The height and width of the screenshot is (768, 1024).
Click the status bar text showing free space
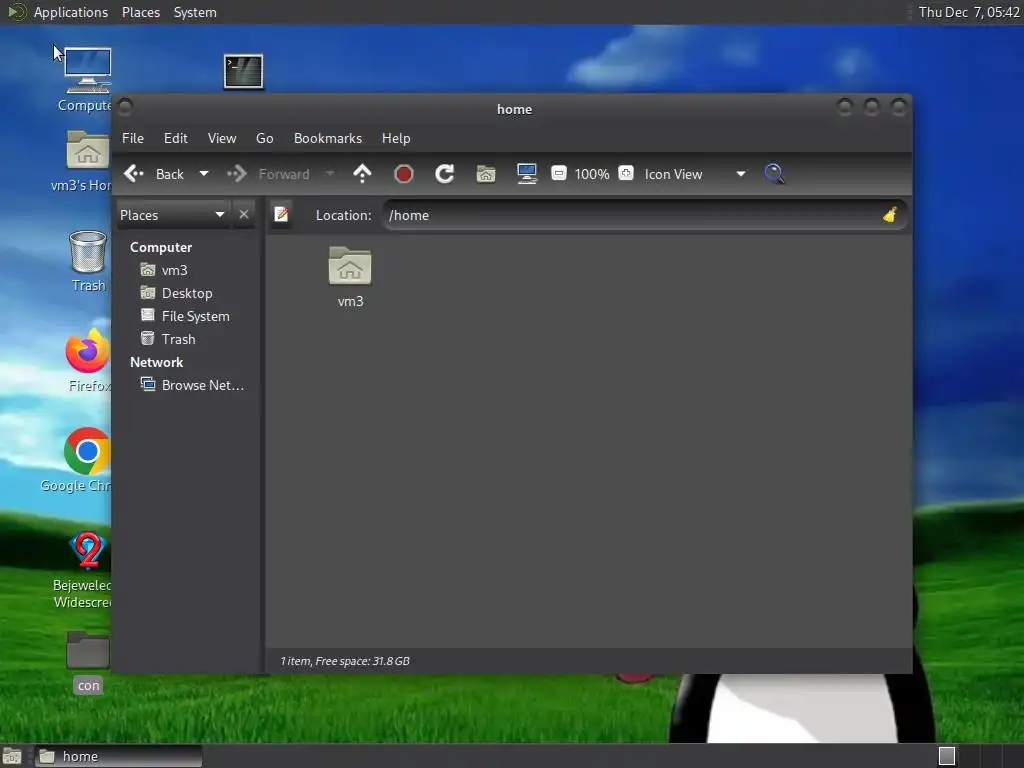(345, 661)
